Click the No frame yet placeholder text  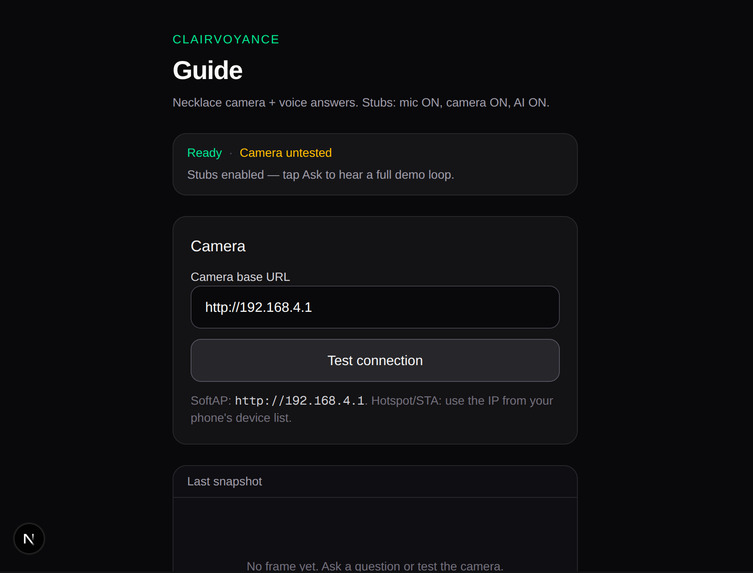click(375, 566)
